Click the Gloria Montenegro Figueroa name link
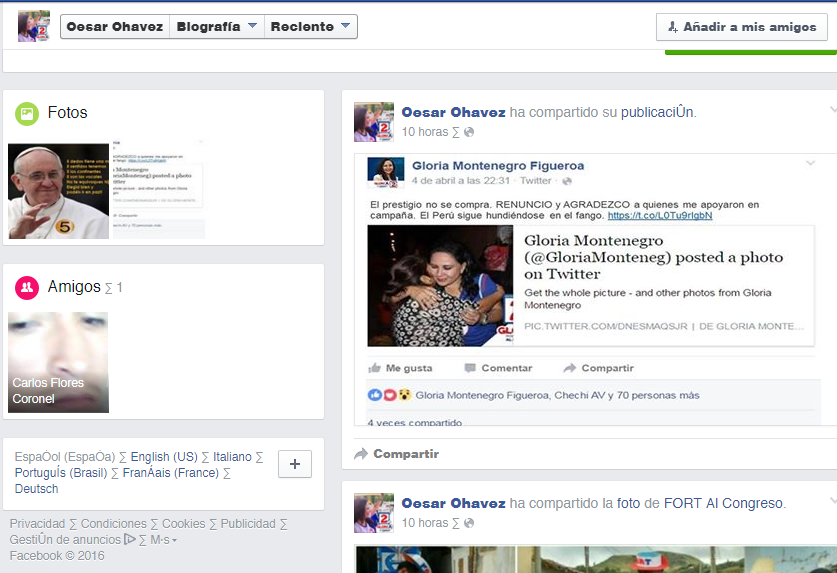The image size is (837, 573). pyautogui.click(x=498, y=166)
